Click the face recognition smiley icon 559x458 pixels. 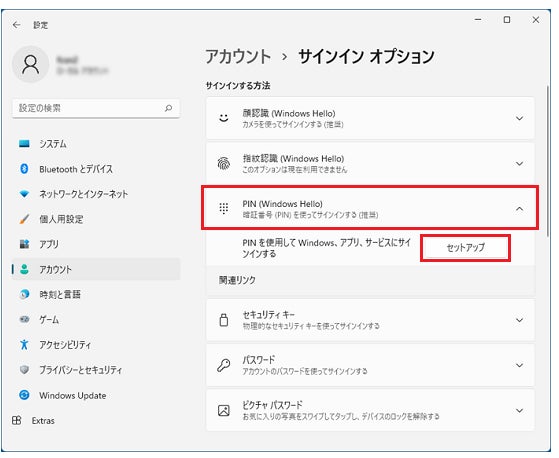(224, 118)
